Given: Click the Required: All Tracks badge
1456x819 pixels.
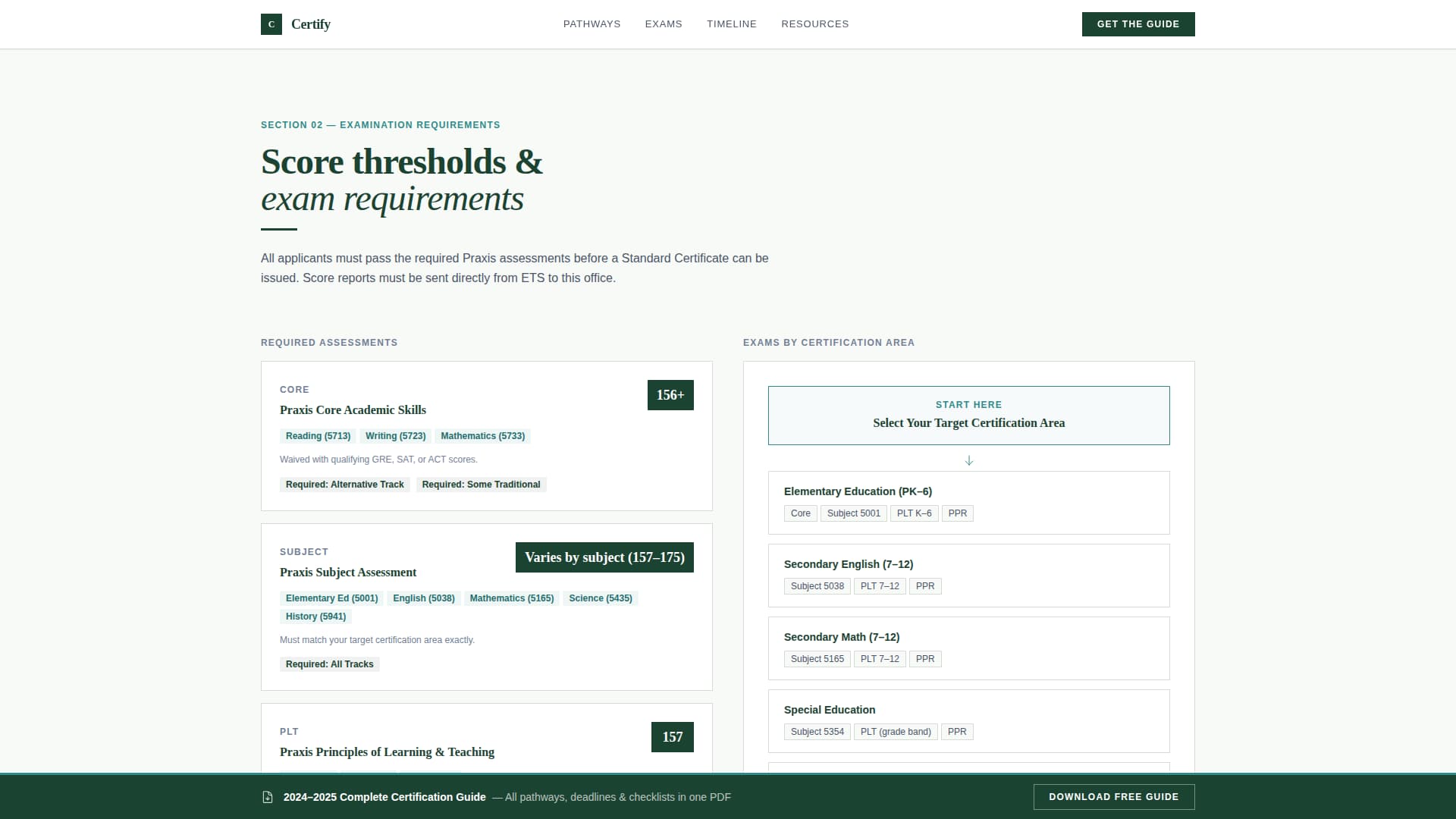Looking at the screenshot, I should (x=330, y=664).
